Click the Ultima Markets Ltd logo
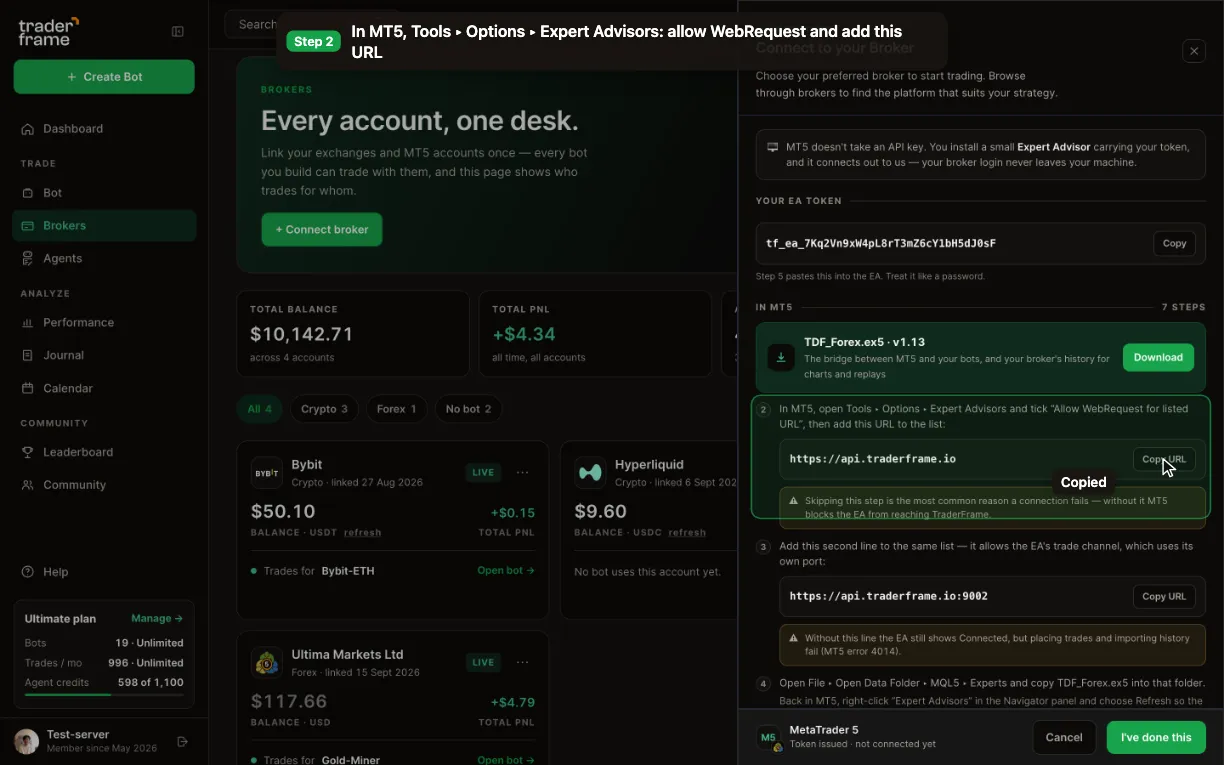 pyautogui.click(x=267, y=663)
